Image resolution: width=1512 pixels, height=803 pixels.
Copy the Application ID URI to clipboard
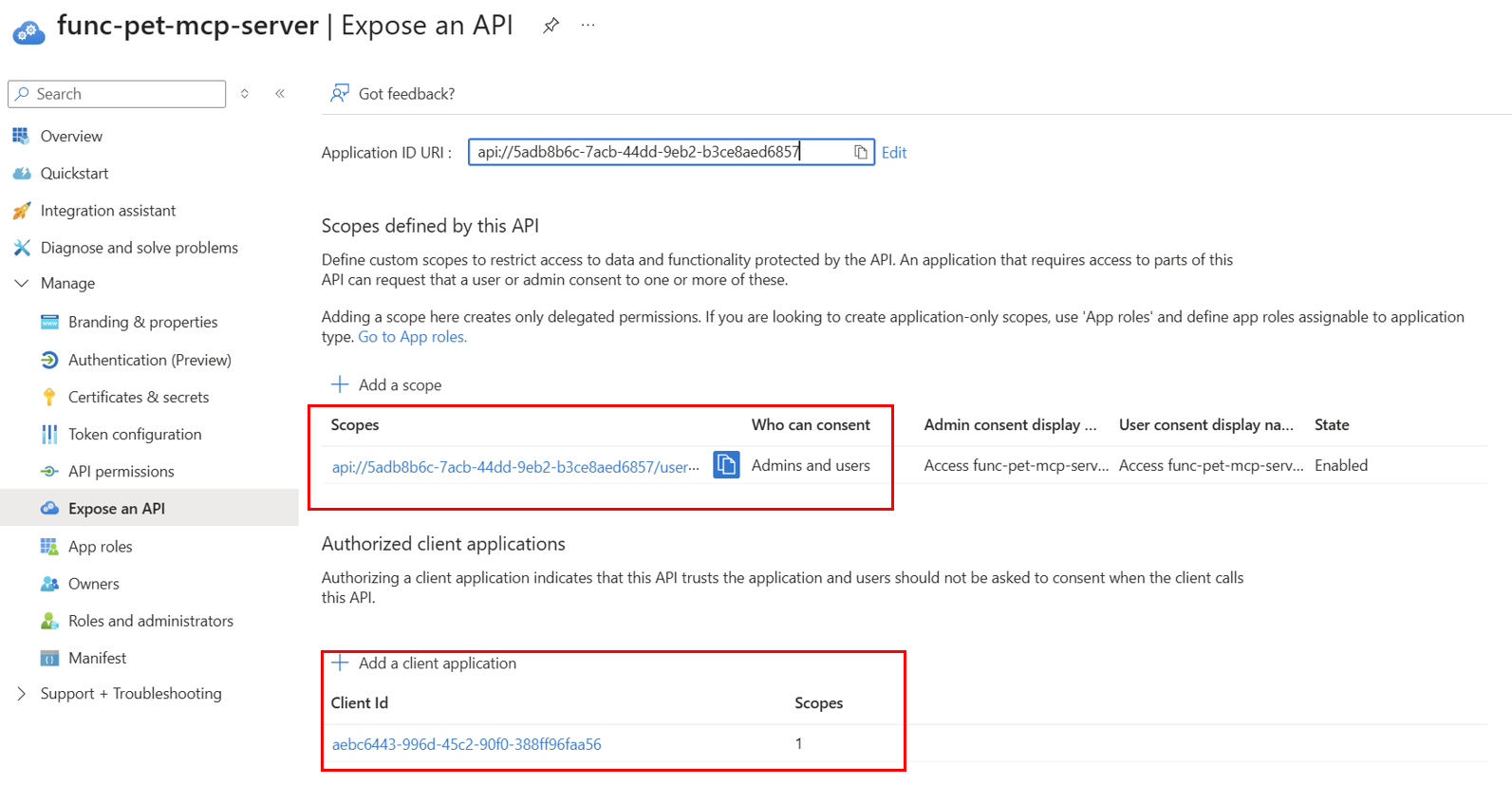tap(860, 152)
